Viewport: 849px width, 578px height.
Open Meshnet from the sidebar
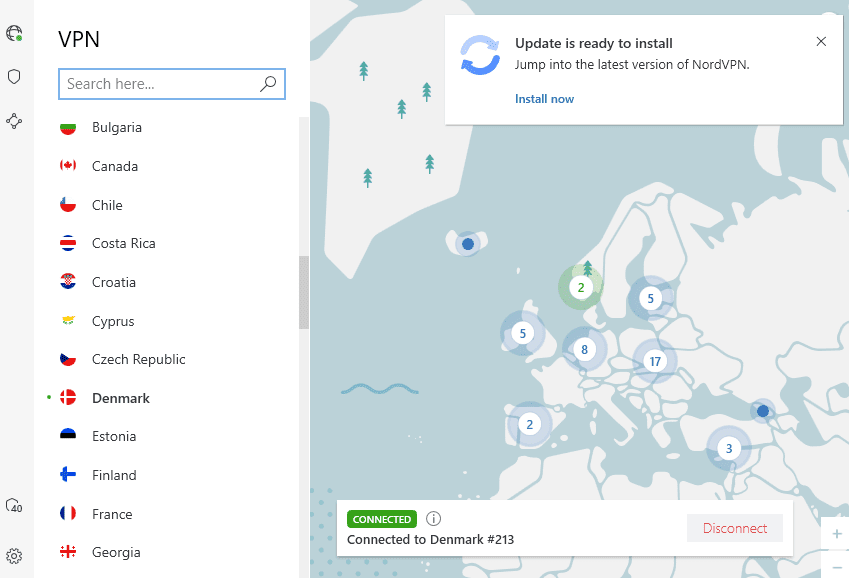click(x=14, y=121)
